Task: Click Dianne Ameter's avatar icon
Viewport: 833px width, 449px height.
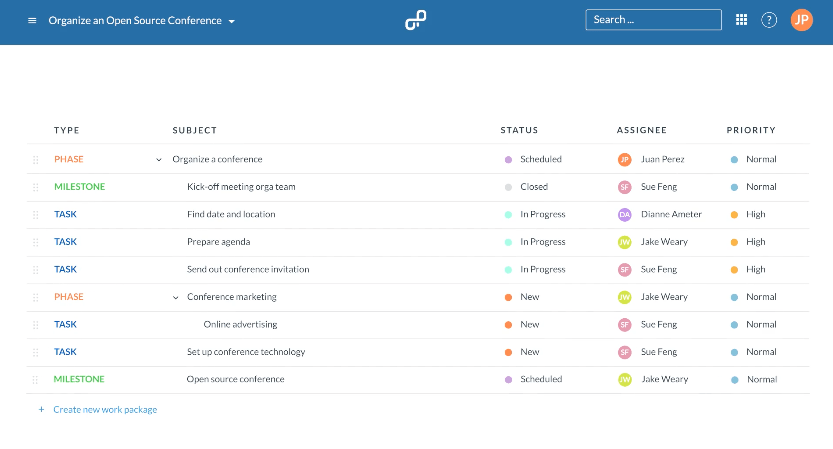Action: pyautogui.click(x=625, y=214)
